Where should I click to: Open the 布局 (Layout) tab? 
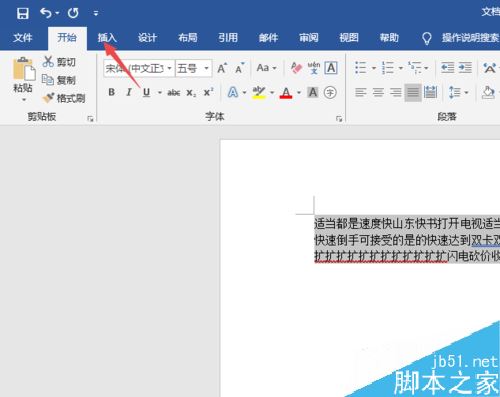[x=188, y=38]
